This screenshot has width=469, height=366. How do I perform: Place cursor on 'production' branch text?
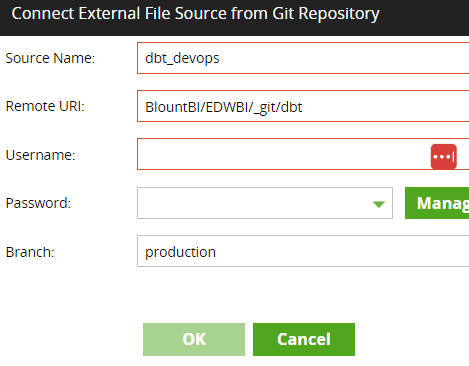tap(180, 252)
